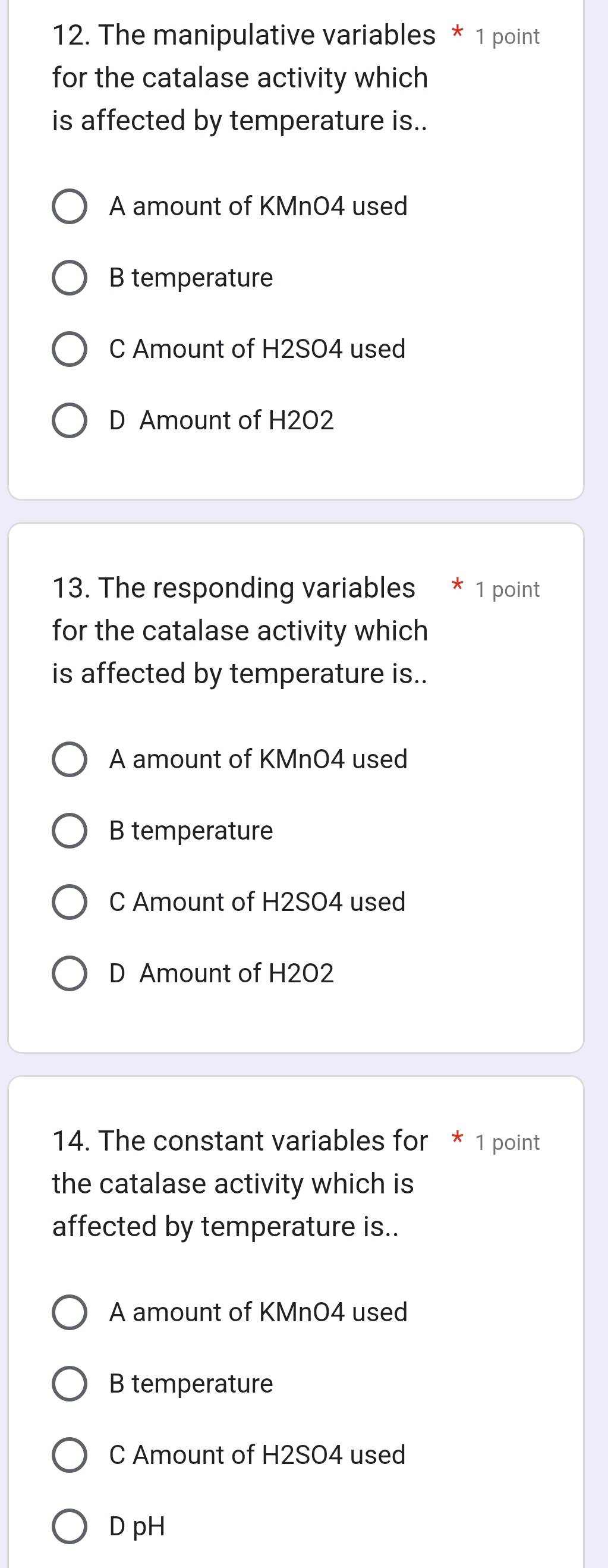Screen dimensions: 608x1568
Task: Choose 'A amount of KMnO4 used' for question 13
Action: 69,760
